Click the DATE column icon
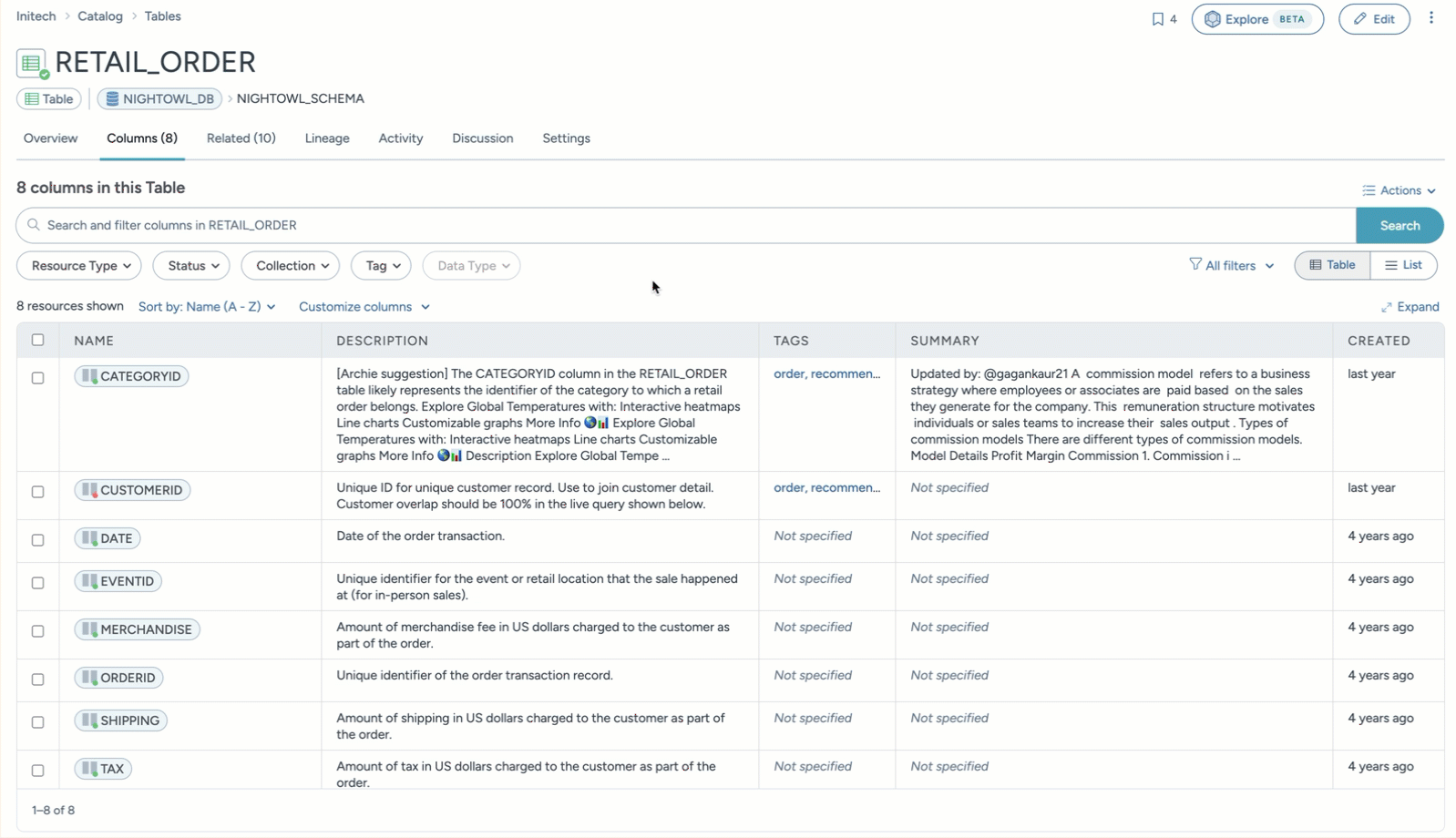This screenshot has height=838, width=1456. (x=89, y=537)
